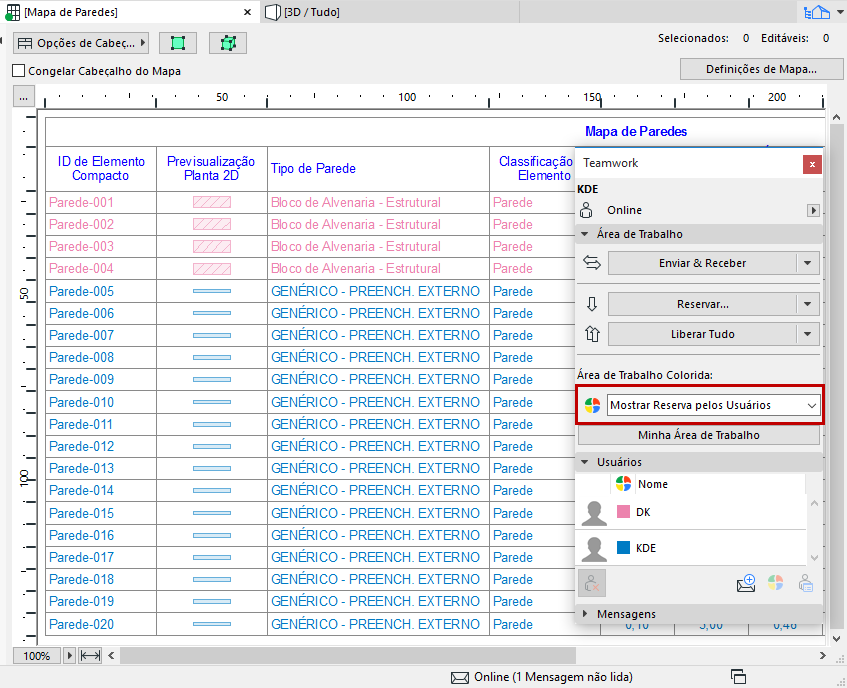Click the user settings icon below user list
This screenshot has height=688, width=847.
pos(806,585)
